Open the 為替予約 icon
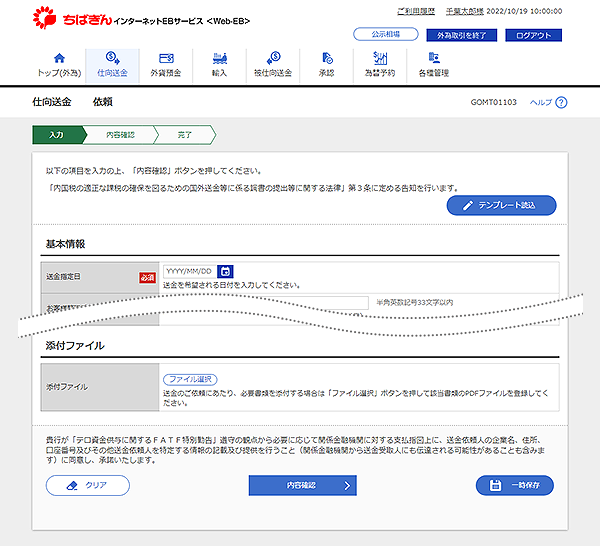This screenshot has height=546, width=600. [x=380, y=58]
